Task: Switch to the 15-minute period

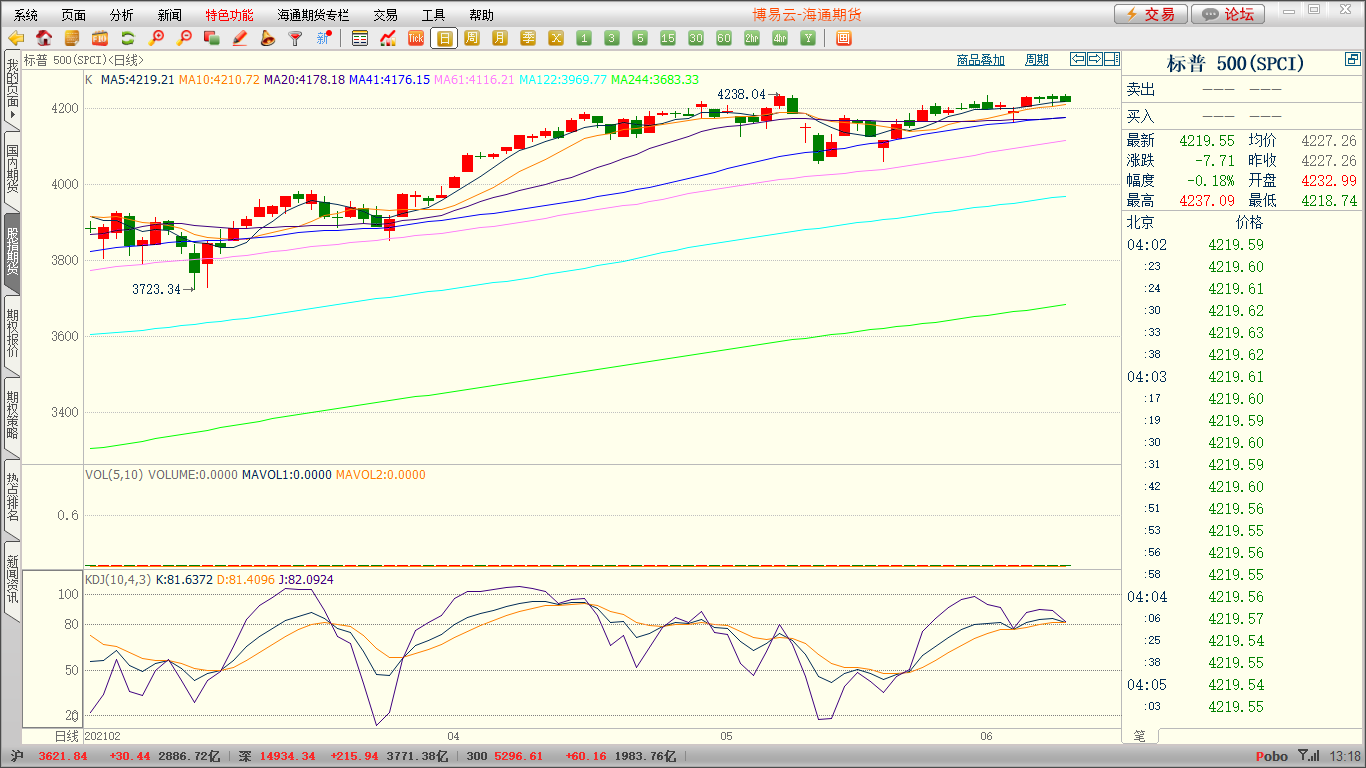Action: pos(668,38)
